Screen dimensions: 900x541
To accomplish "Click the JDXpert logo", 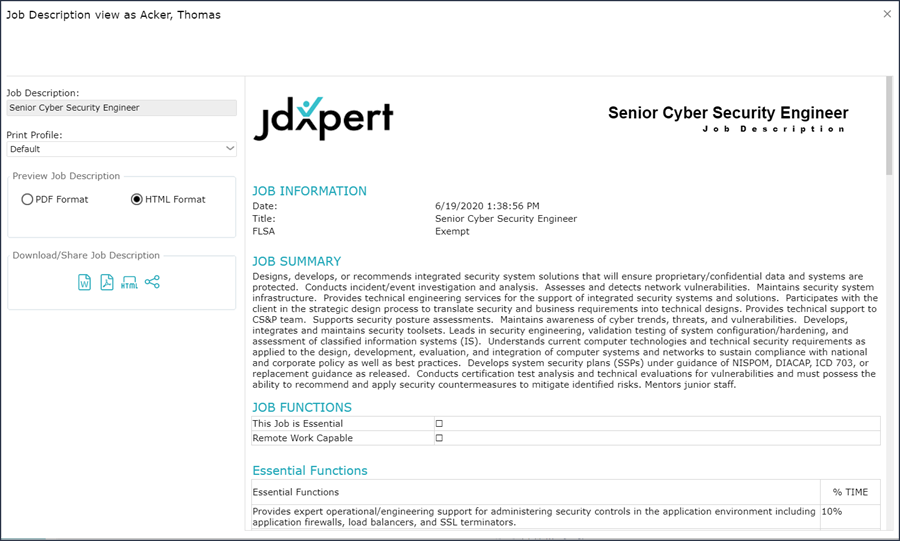I will tap(323, 118).
